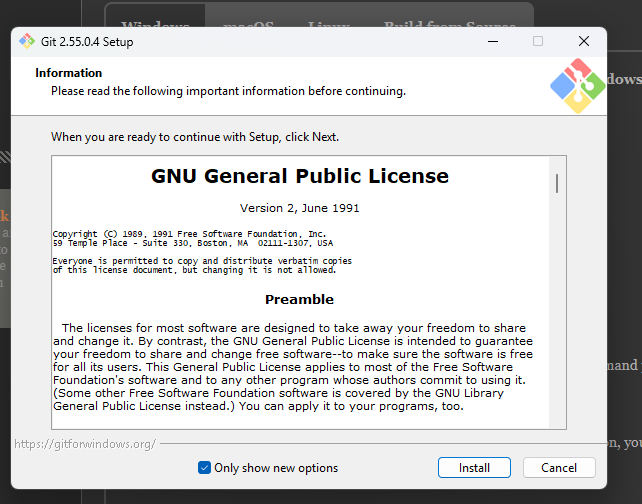This screenshot has height=504, width=642.
Task: Click the license text scrollbar thumb
Action: pyautogui.click(x=557, y=183)
